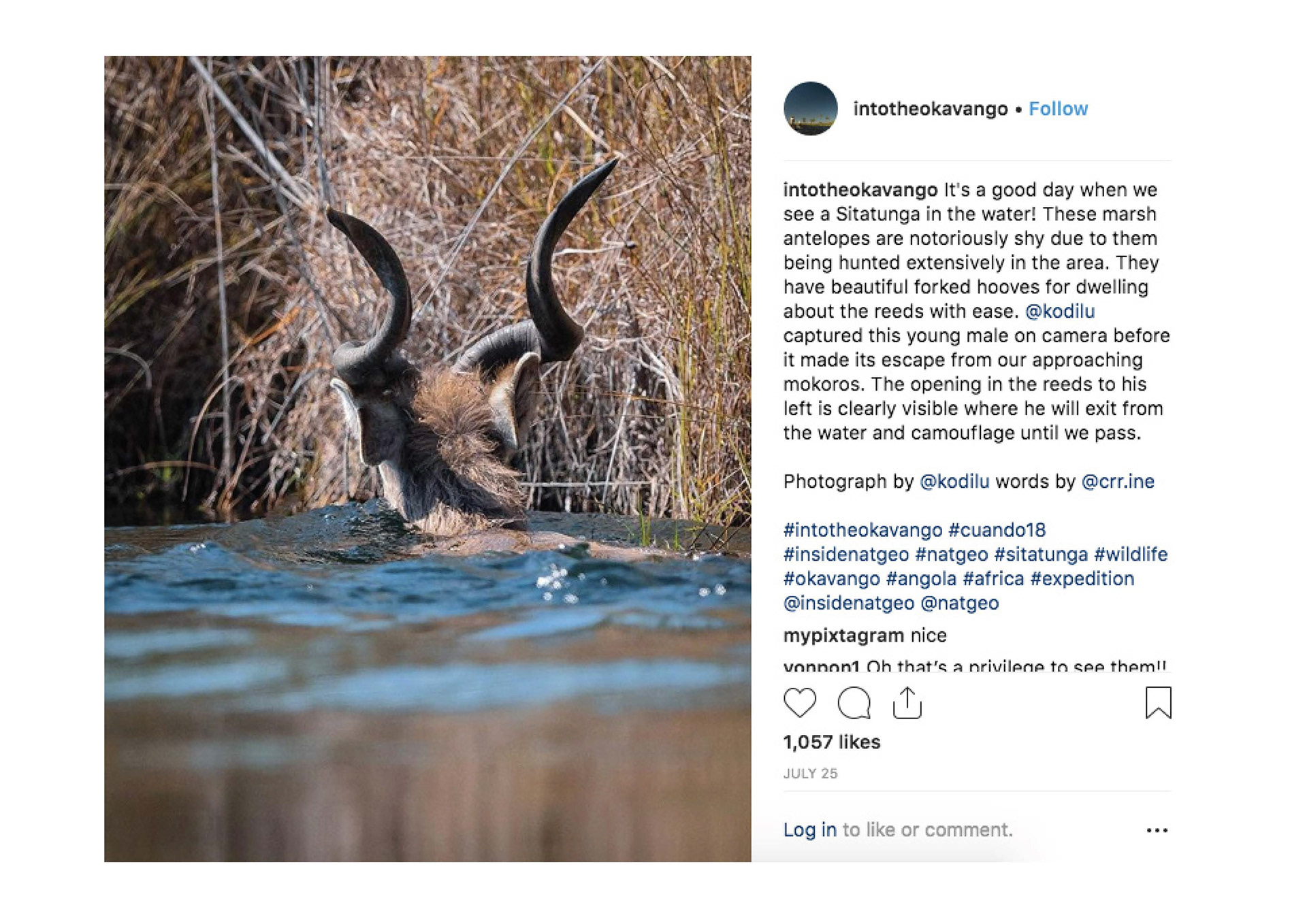
Task: Follow the intotheokavango account
Action: (1058, 109)
